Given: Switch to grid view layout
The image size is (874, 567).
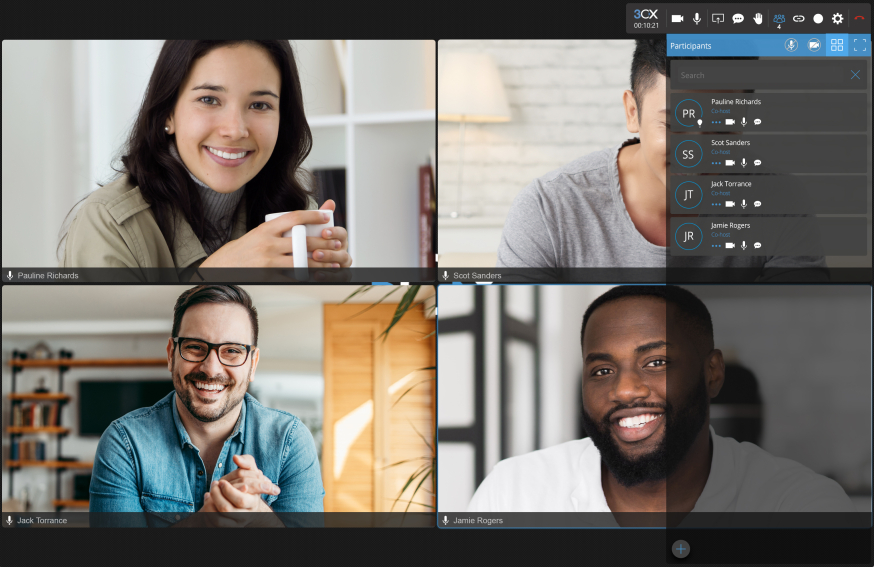Looking at the screenshot, I should point(837,45).
